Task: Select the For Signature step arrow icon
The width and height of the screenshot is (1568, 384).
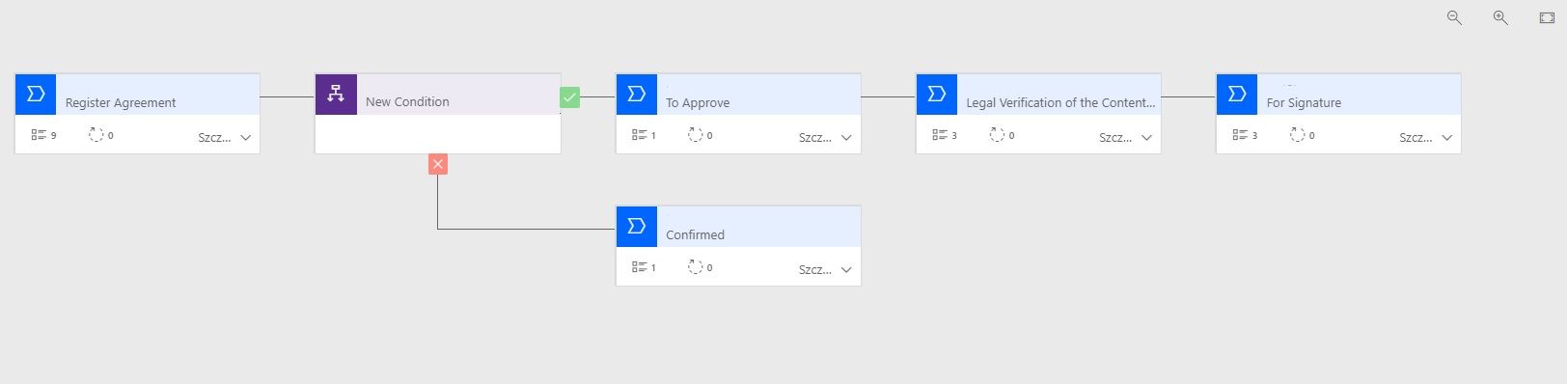Action: (x=1236, y=94)
